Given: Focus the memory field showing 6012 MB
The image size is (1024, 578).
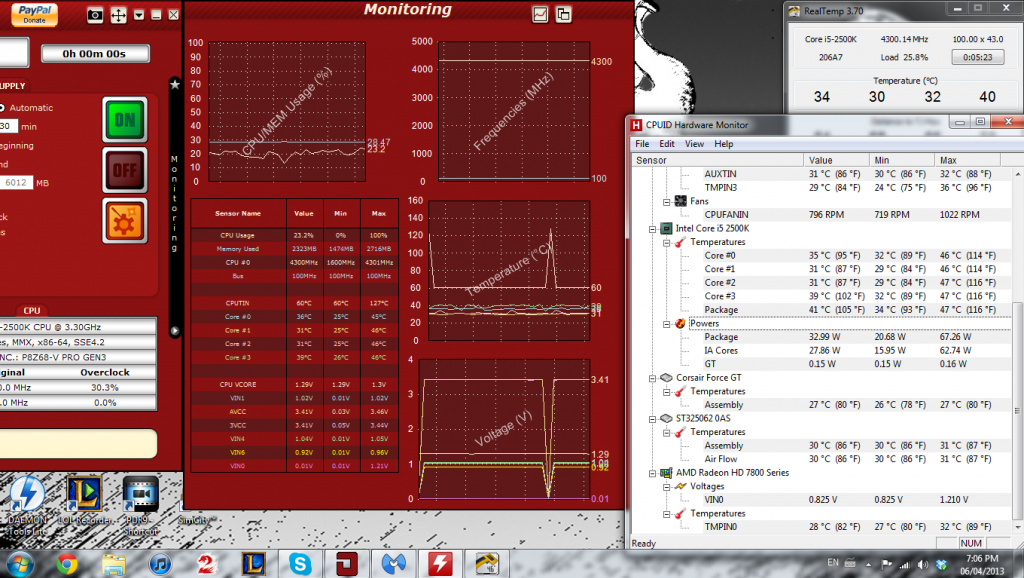Looking at the screenshot, I should [x=16, y=183].
